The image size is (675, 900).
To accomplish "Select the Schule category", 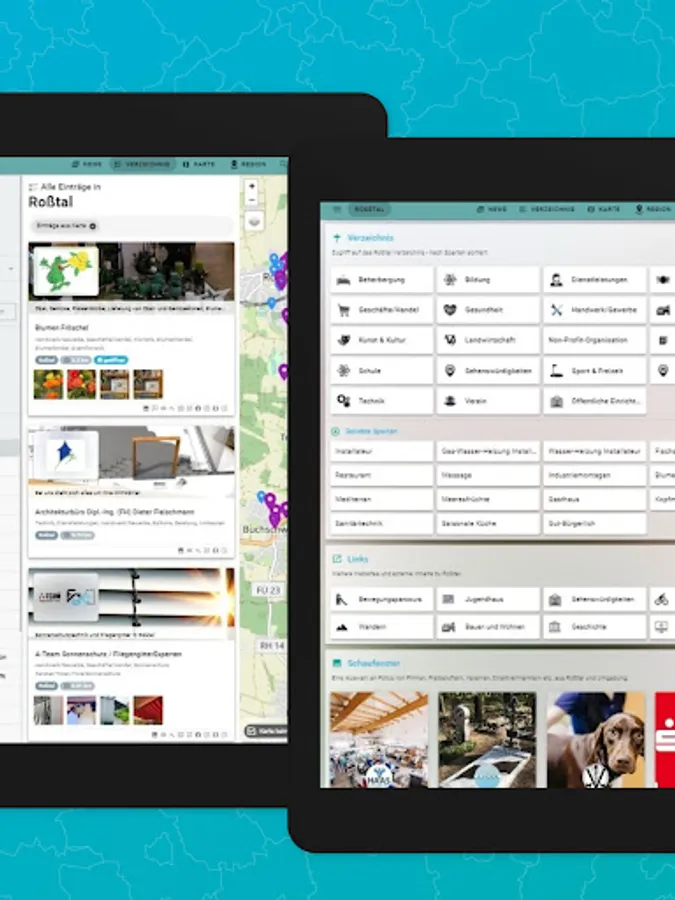I will [382, 371].
